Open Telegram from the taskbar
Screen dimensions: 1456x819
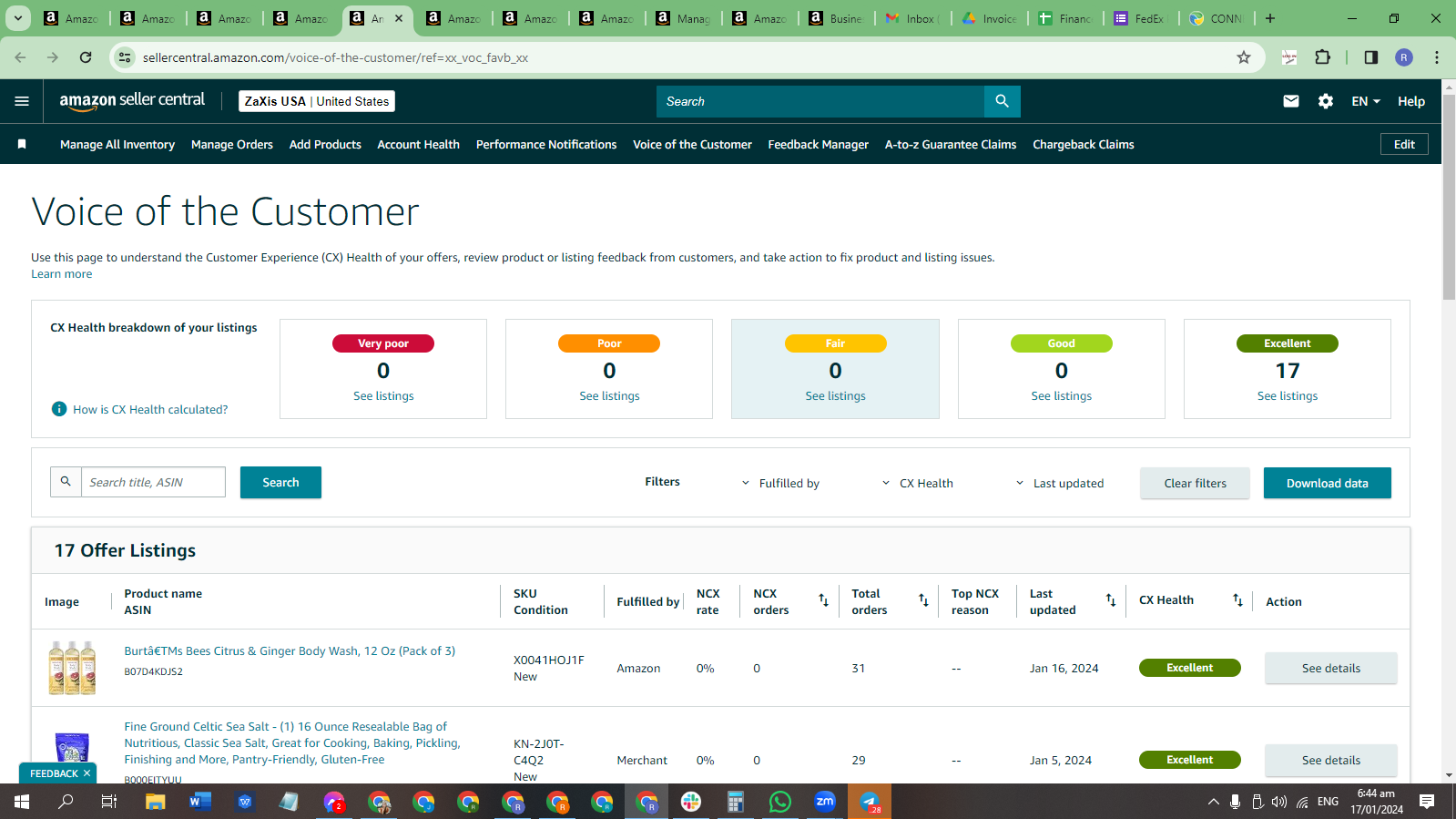(870, 802)
